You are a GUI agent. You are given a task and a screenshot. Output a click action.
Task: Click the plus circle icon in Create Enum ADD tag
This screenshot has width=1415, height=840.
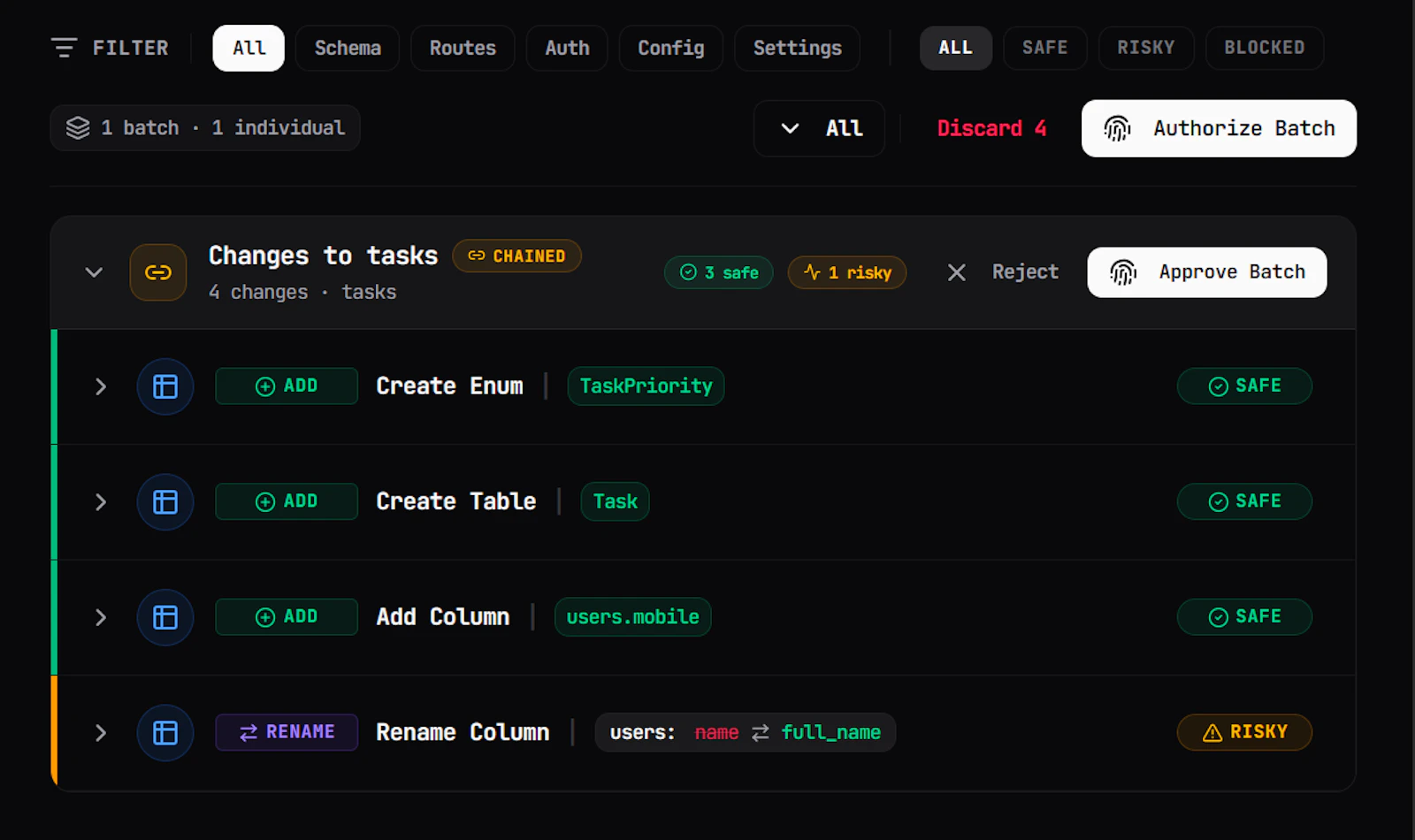click(x=265, y=386)
